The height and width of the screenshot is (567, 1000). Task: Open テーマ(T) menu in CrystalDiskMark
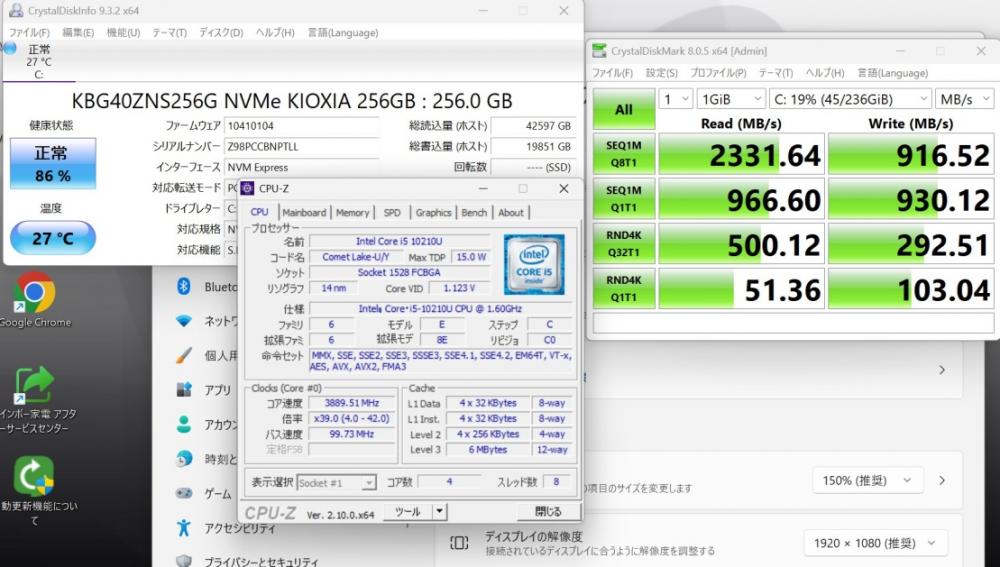tap(776, 73)
